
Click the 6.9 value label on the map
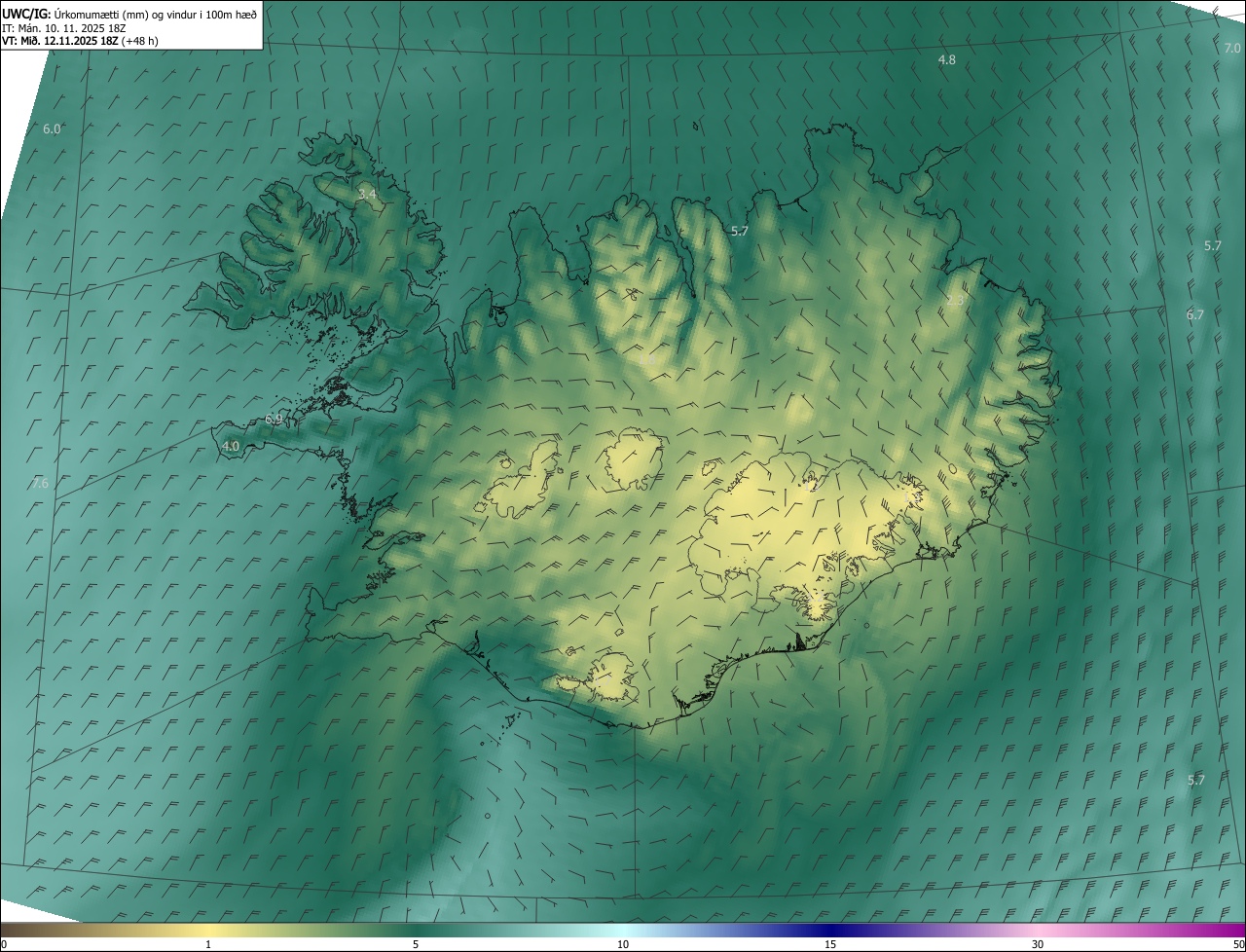274,420
